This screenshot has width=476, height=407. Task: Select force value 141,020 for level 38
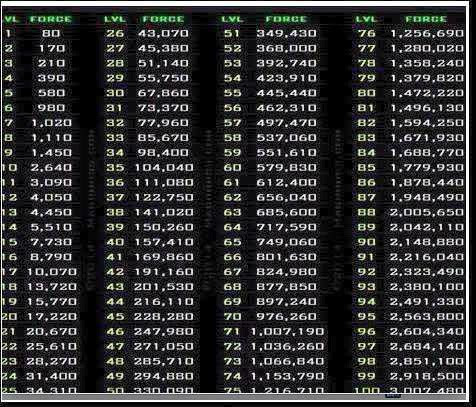[x=164, y=212]
